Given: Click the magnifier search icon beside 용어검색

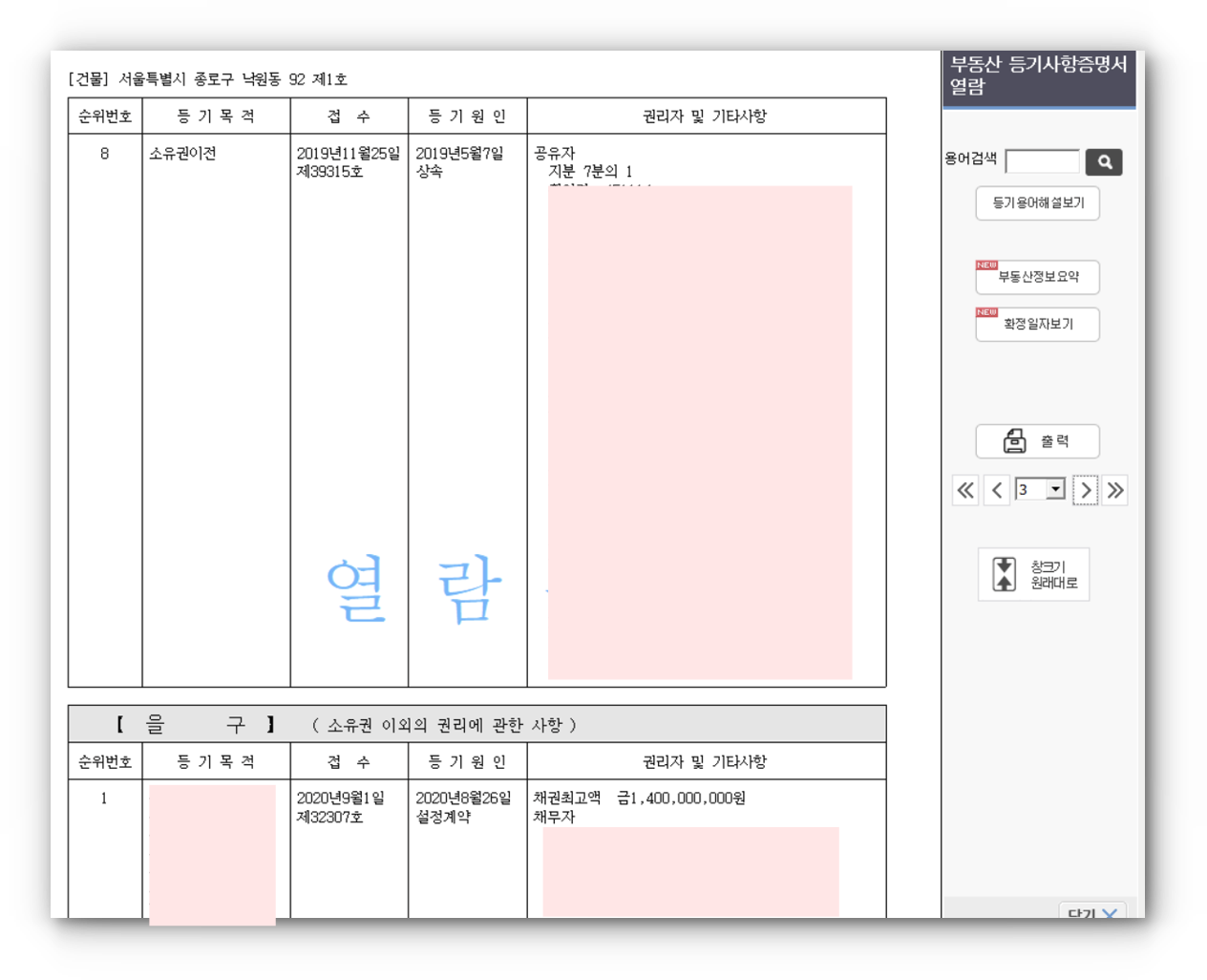Looking at the screenshot, I should click(1104, 160).
